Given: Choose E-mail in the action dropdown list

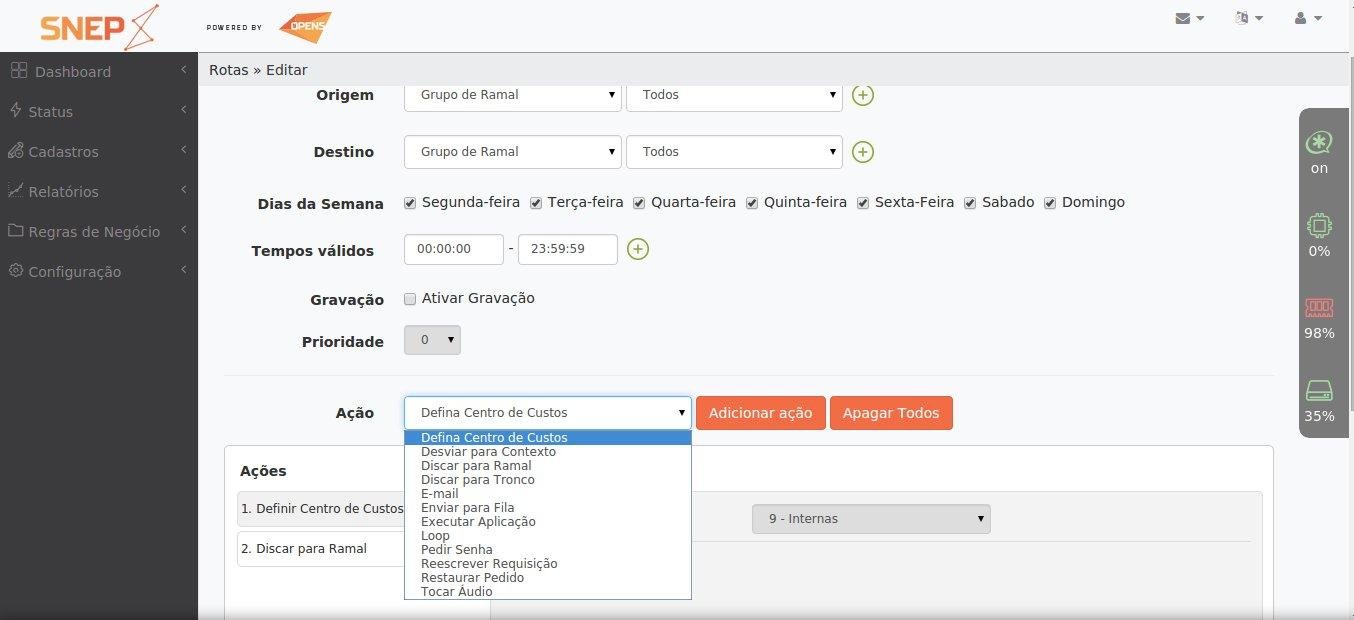Looking at the screenshot, I should pos(439,493).
